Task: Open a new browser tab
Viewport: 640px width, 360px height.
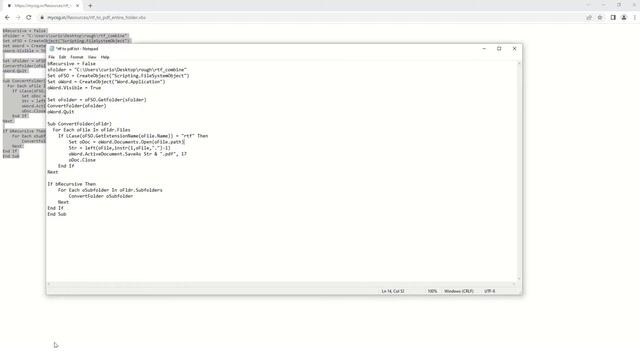Action: 90,6
